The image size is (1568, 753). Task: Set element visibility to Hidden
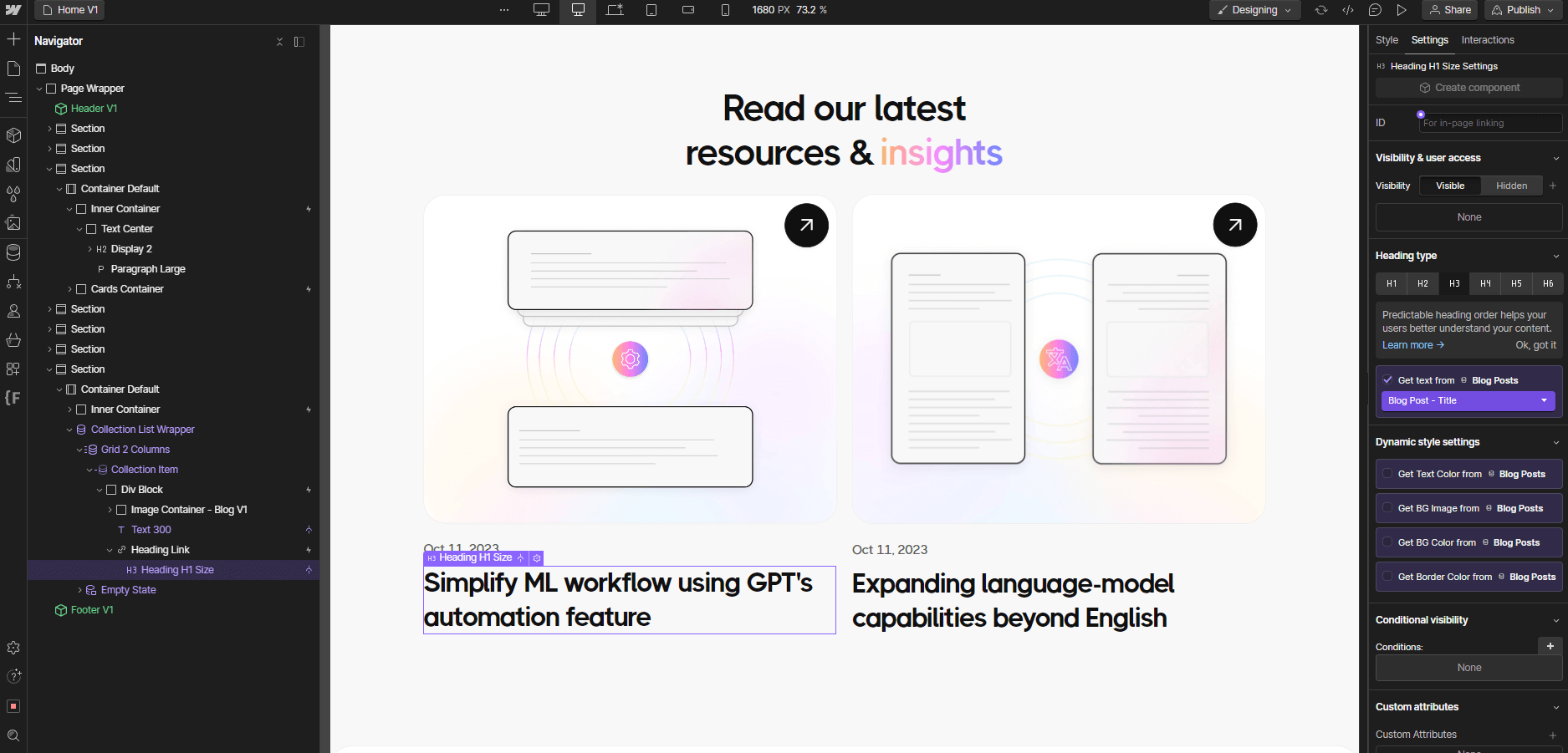(x=1511, y=186)
